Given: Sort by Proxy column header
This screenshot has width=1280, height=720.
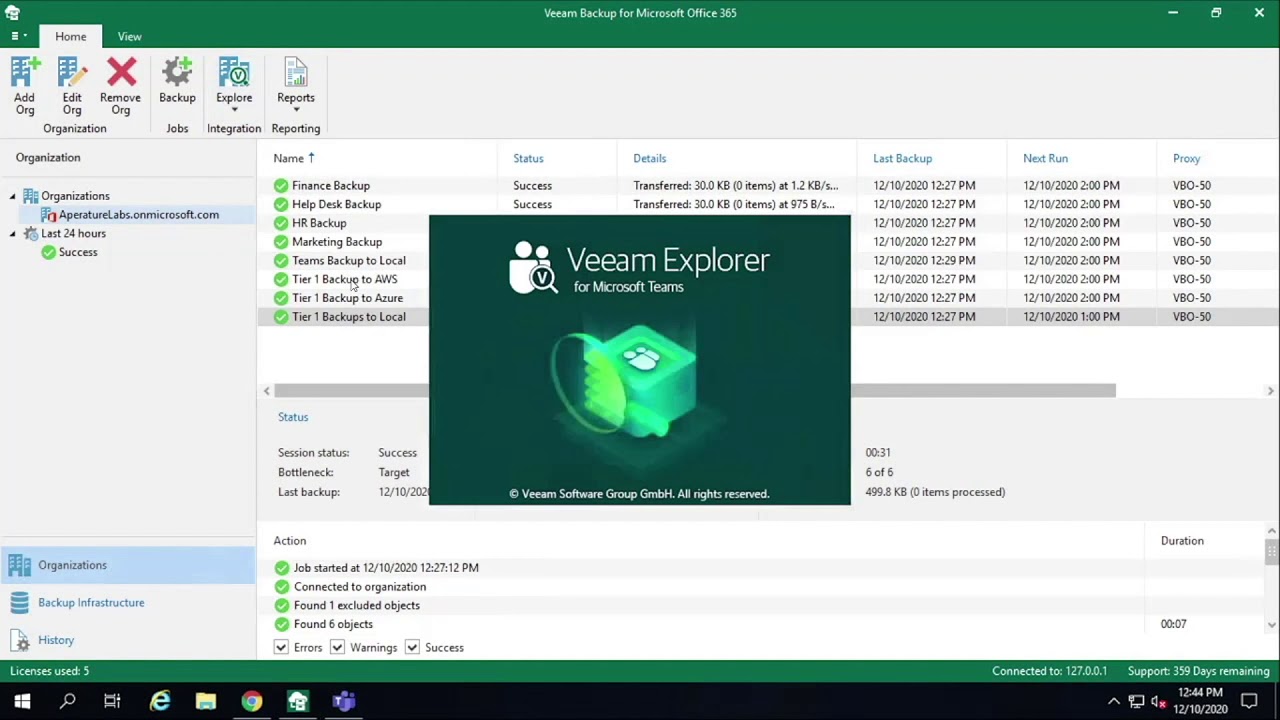Looking at the screenshot, I should (x=1186, y=158).
